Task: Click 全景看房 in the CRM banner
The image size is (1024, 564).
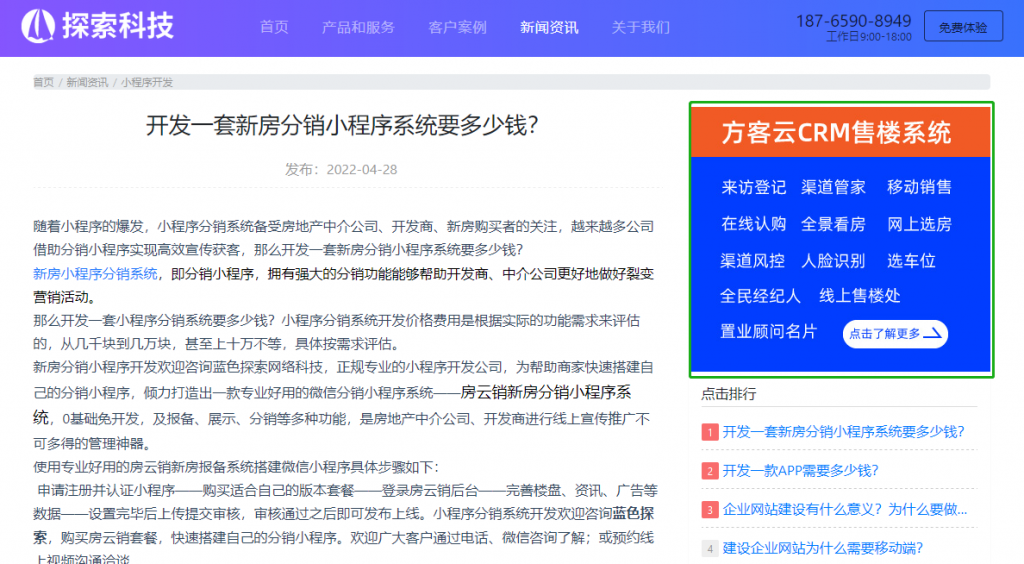Action: 833,225
